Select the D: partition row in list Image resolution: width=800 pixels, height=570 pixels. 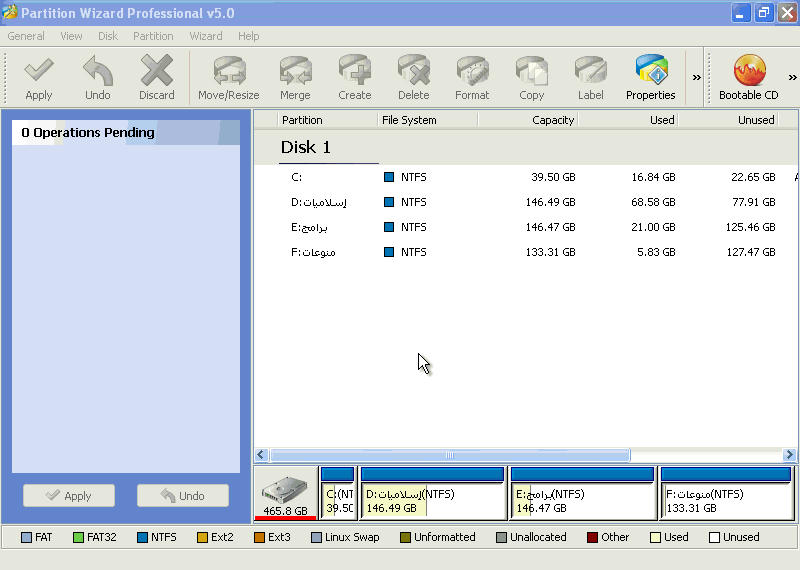[526, 202]
